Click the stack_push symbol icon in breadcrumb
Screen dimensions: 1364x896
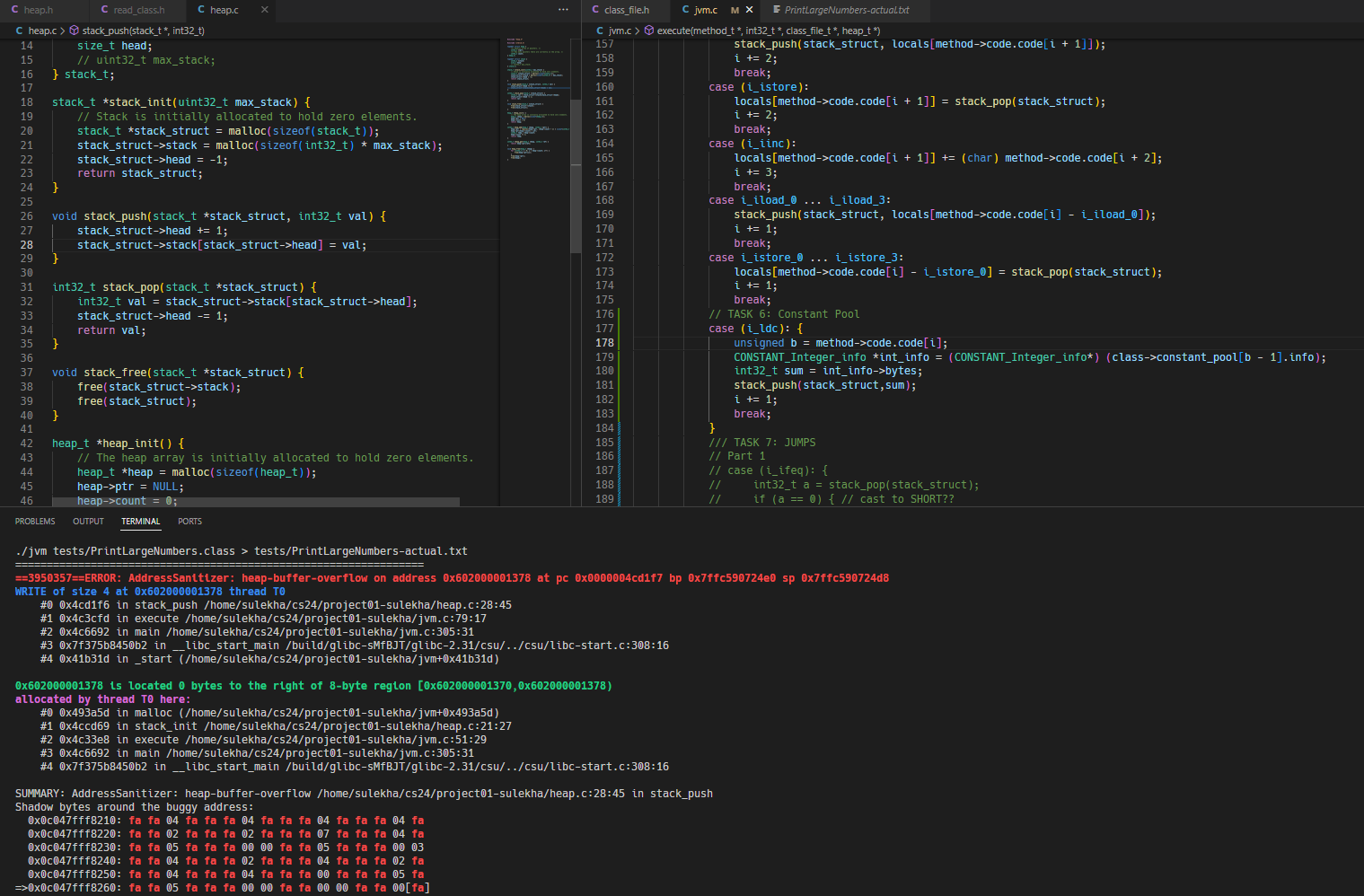(x=75, y=31)
